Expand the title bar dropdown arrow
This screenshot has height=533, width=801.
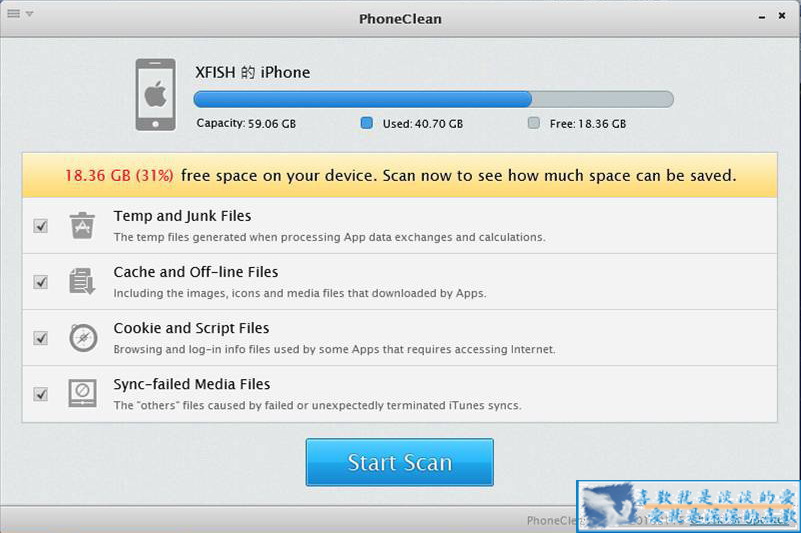tap(30, 14)
